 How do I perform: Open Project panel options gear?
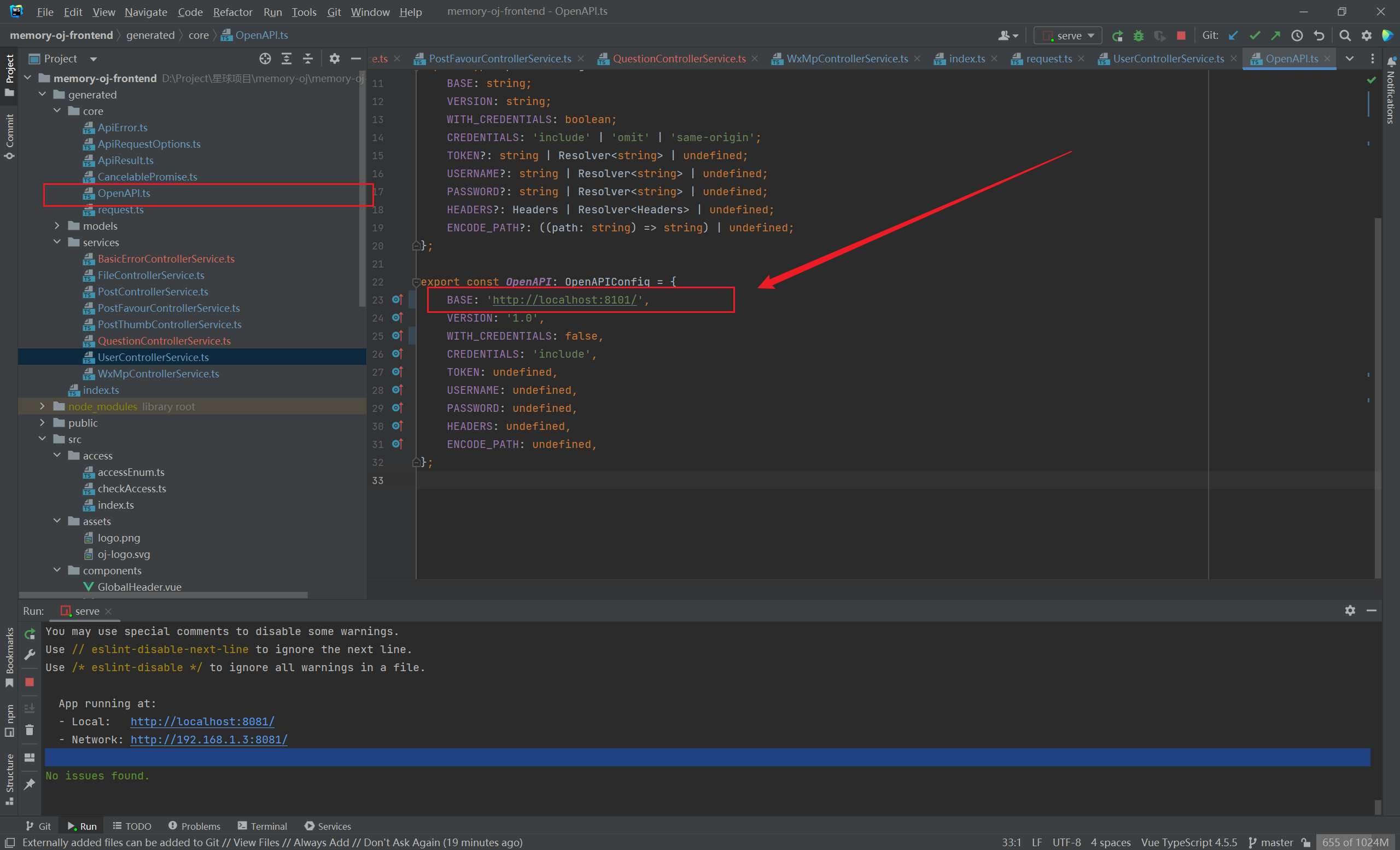334,59
